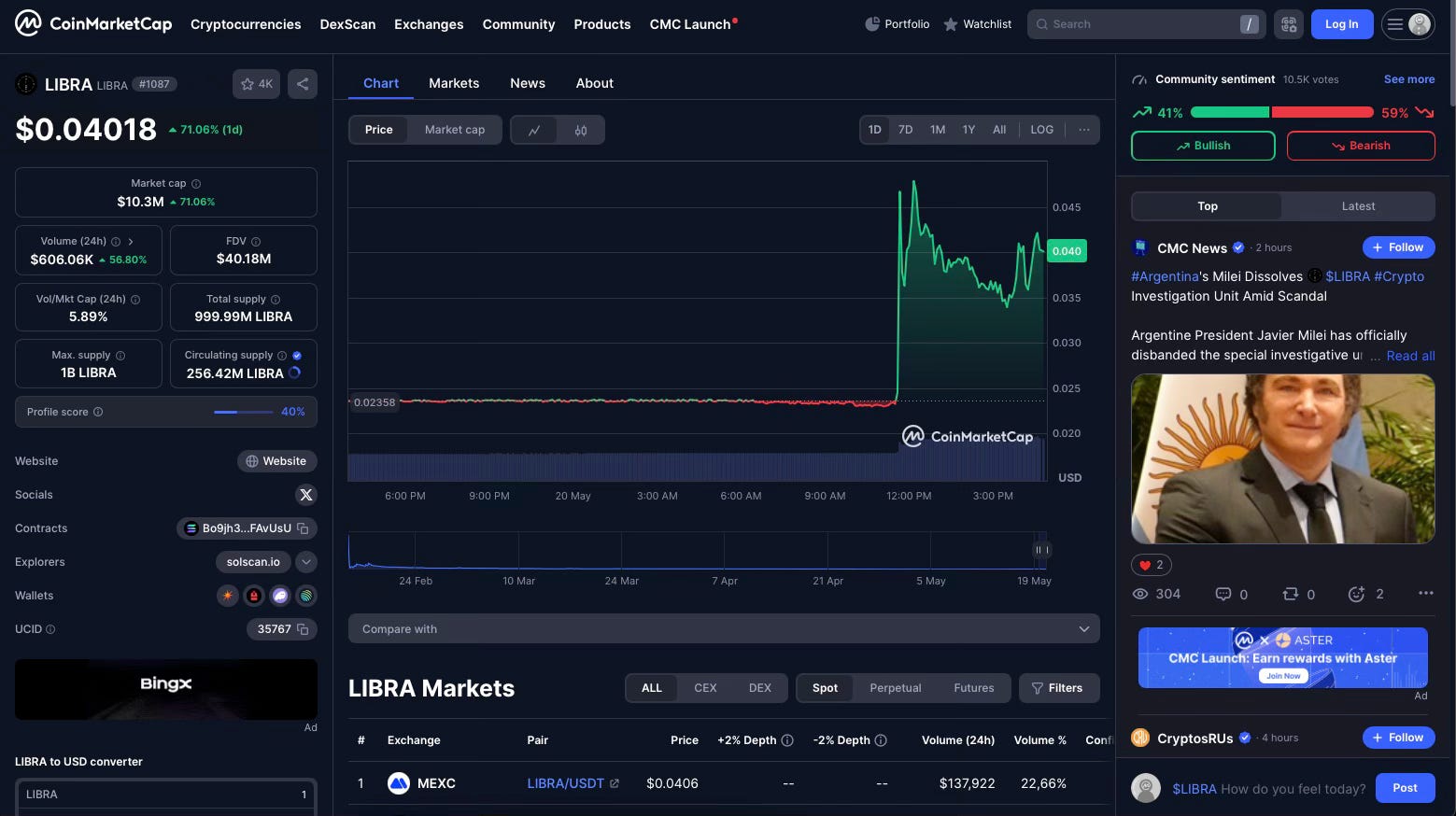Click the CoinMarketCap logo
Screen dimensions: 1456x816
tap(93, 23)
